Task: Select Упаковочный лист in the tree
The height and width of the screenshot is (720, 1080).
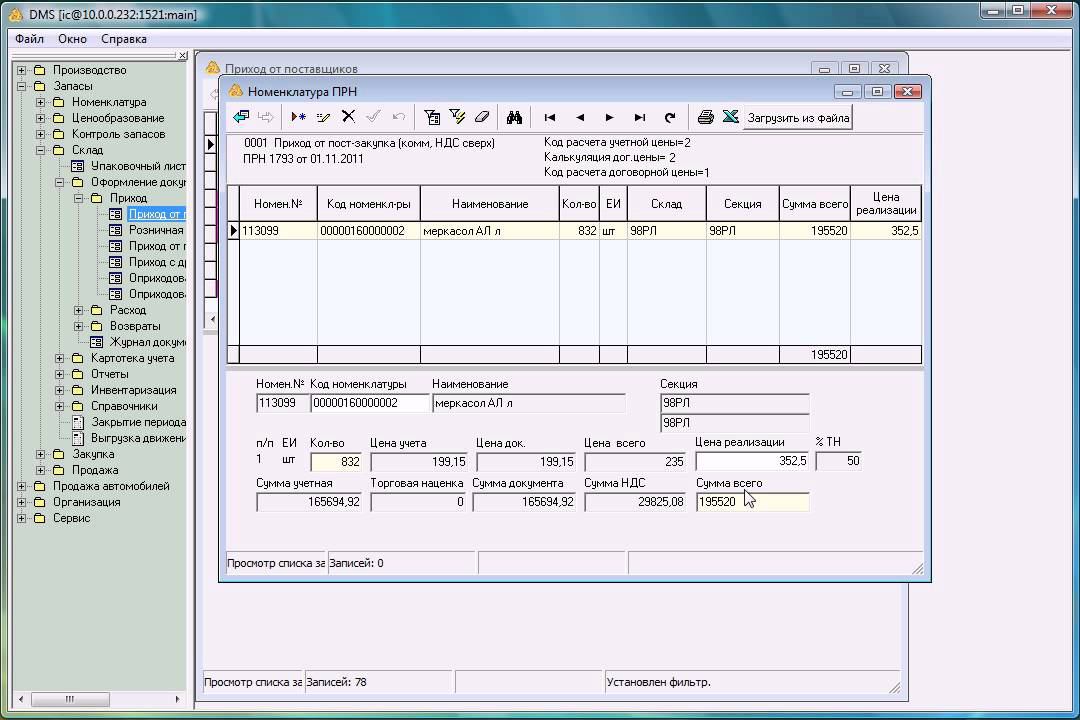Action: [x=138, y=166]
